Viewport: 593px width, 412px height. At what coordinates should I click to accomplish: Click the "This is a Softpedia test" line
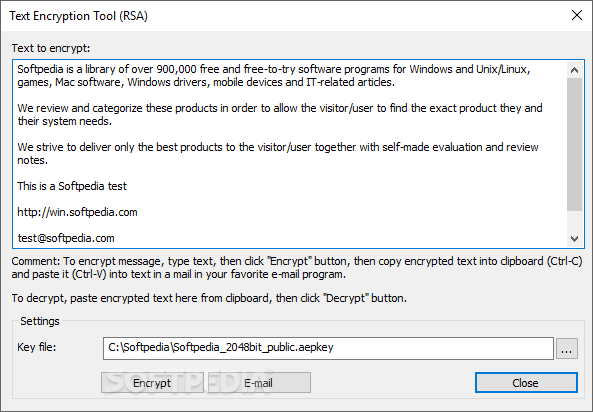pyautogui.click(x=72, y=186)
